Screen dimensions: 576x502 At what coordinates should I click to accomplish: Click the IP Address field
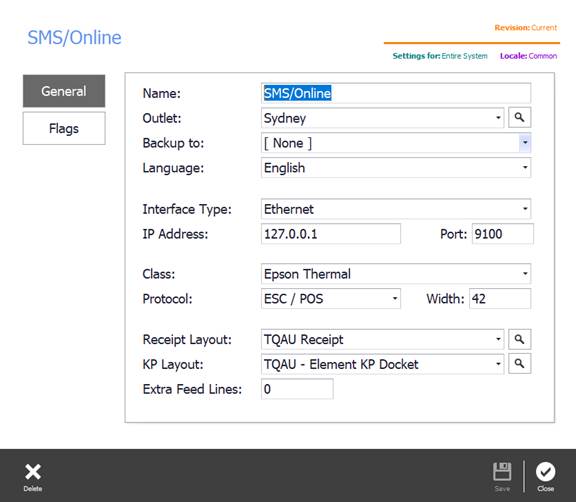(331, 234)
